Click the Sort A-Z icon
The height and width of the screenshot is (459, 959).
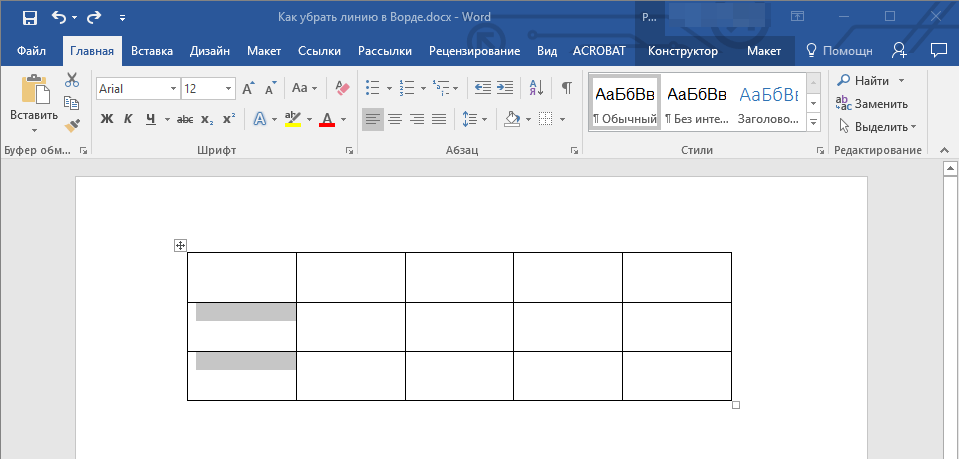[x=535, y=88]
